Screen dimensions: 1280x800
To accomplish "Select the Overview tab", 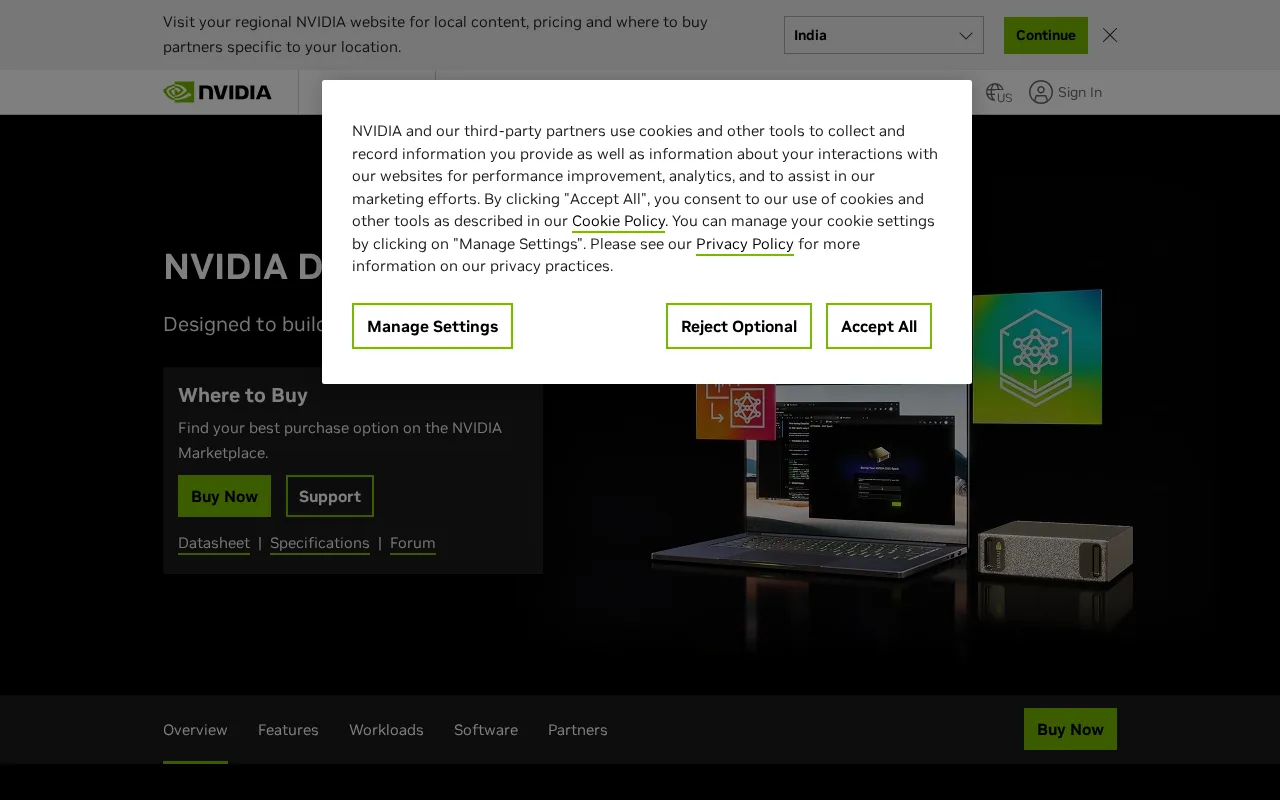I will 195,730.
